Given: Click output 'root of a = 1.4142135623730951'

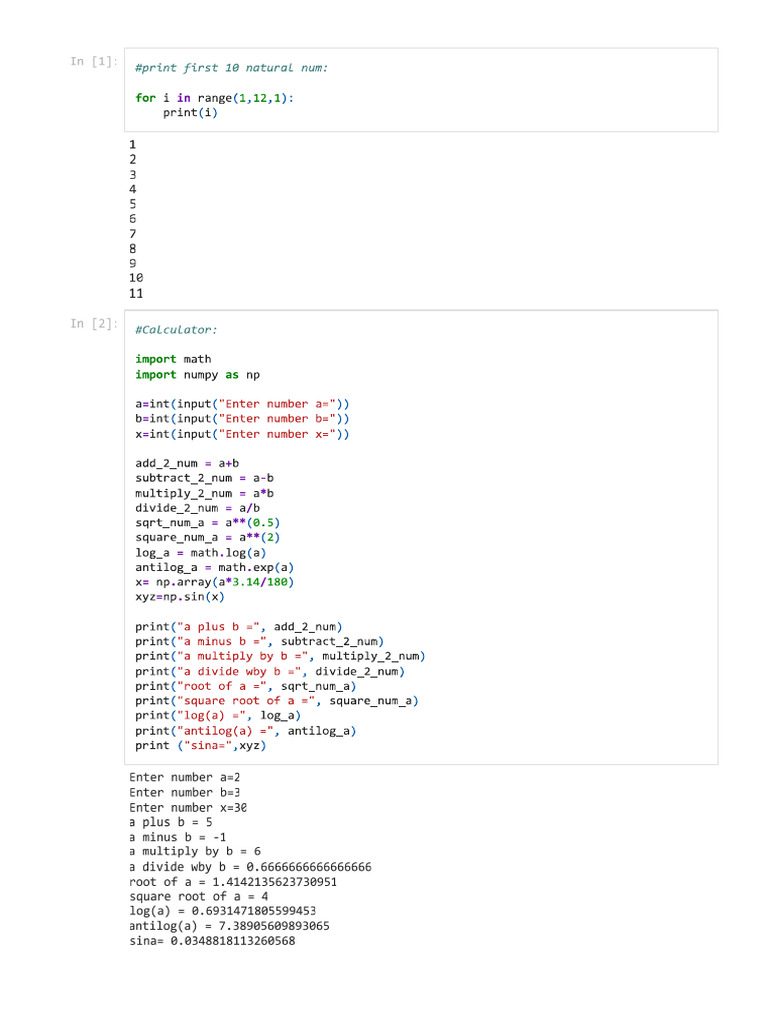Looking at the screenshot, I should point(233,882).
